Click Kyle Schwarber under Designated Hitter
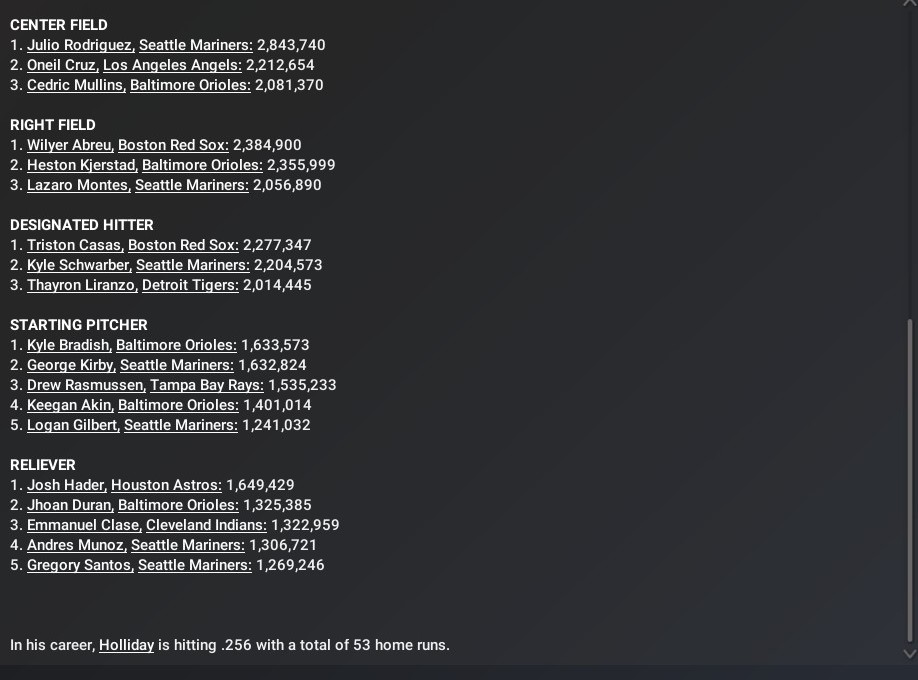The height and width of the screenshot is (680, 918). tap(78, 265)
